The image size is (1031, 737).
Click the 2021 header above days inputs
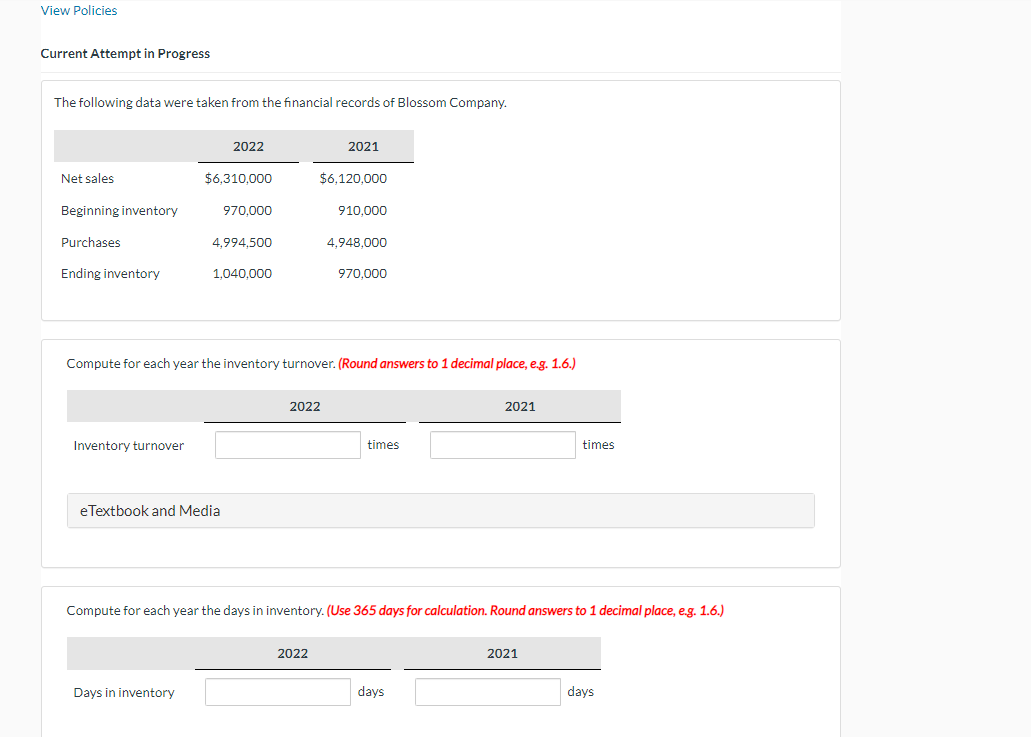(x=502, y=652)
